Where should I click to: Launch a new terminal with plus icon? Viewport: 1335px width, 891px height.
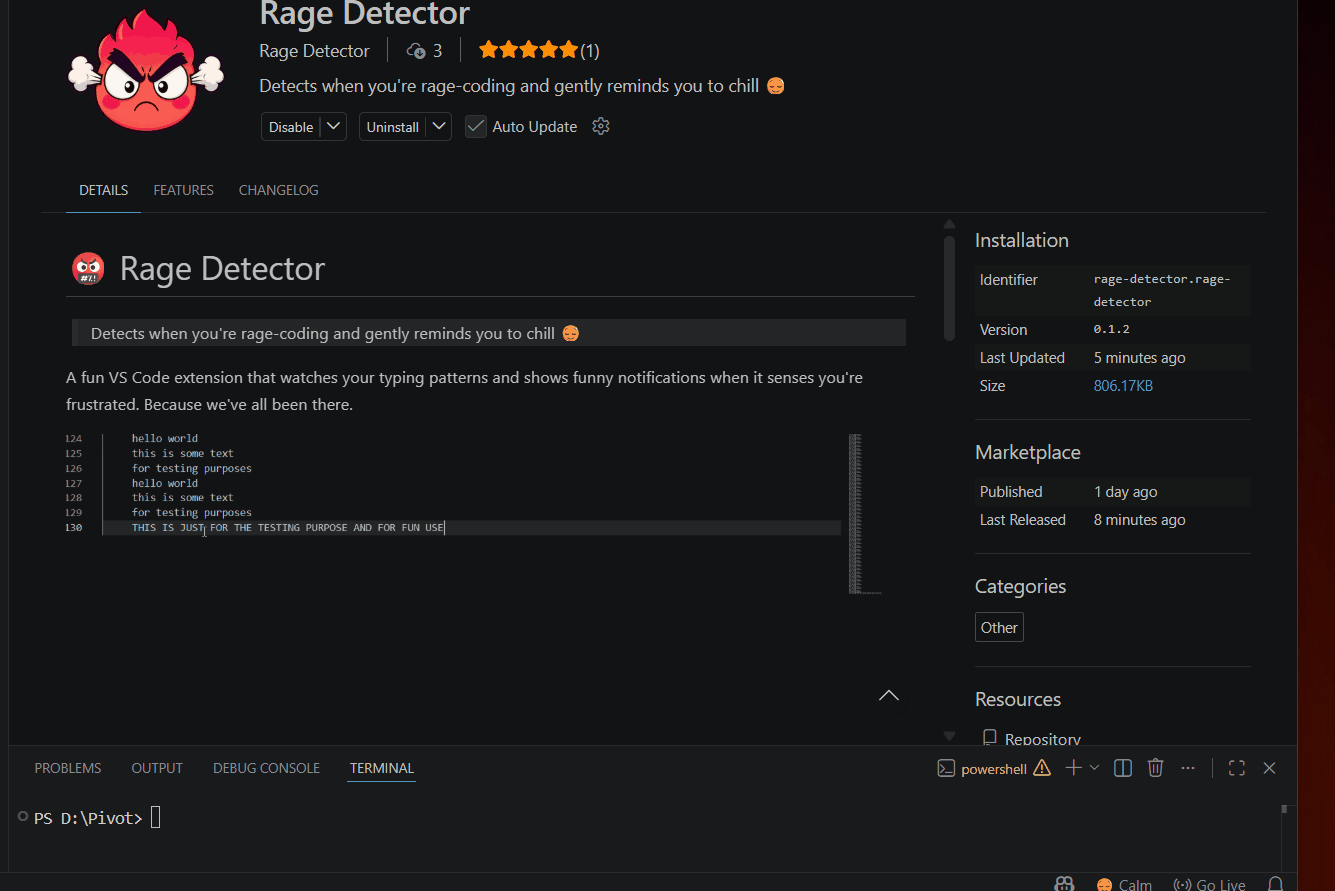[1073, 768]
